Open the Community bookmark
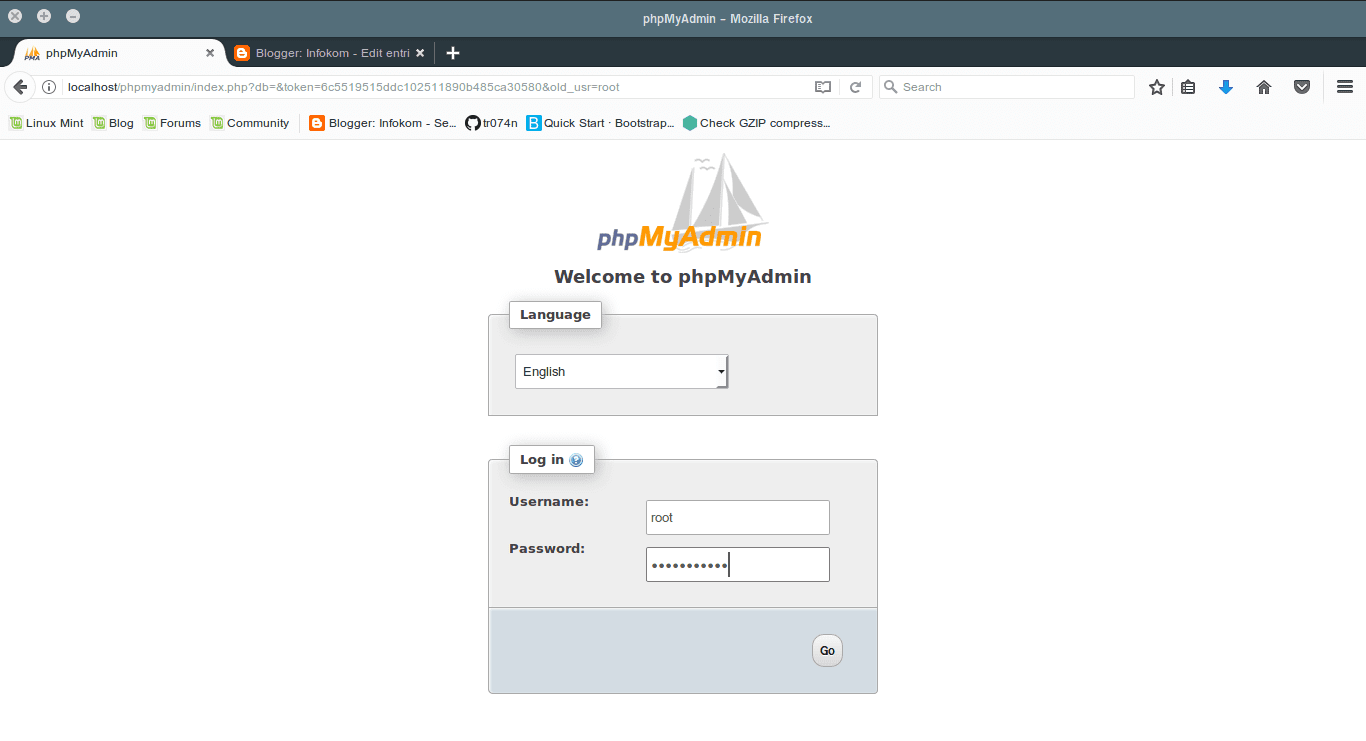The height and width of the screenshot is (741, 1366). [x=250, y=123]
